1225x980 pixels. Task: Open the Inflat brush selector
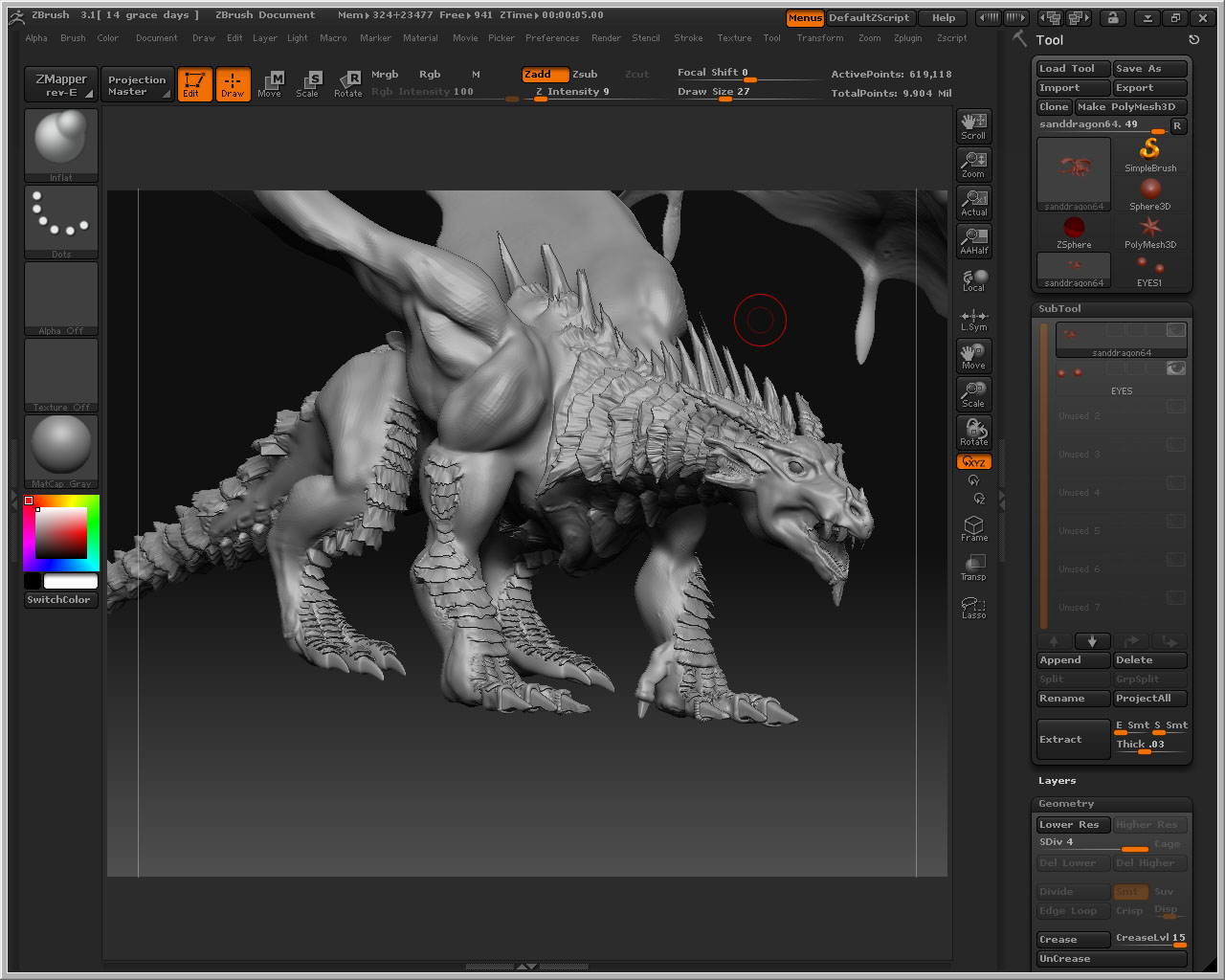[x=61, y=145]
